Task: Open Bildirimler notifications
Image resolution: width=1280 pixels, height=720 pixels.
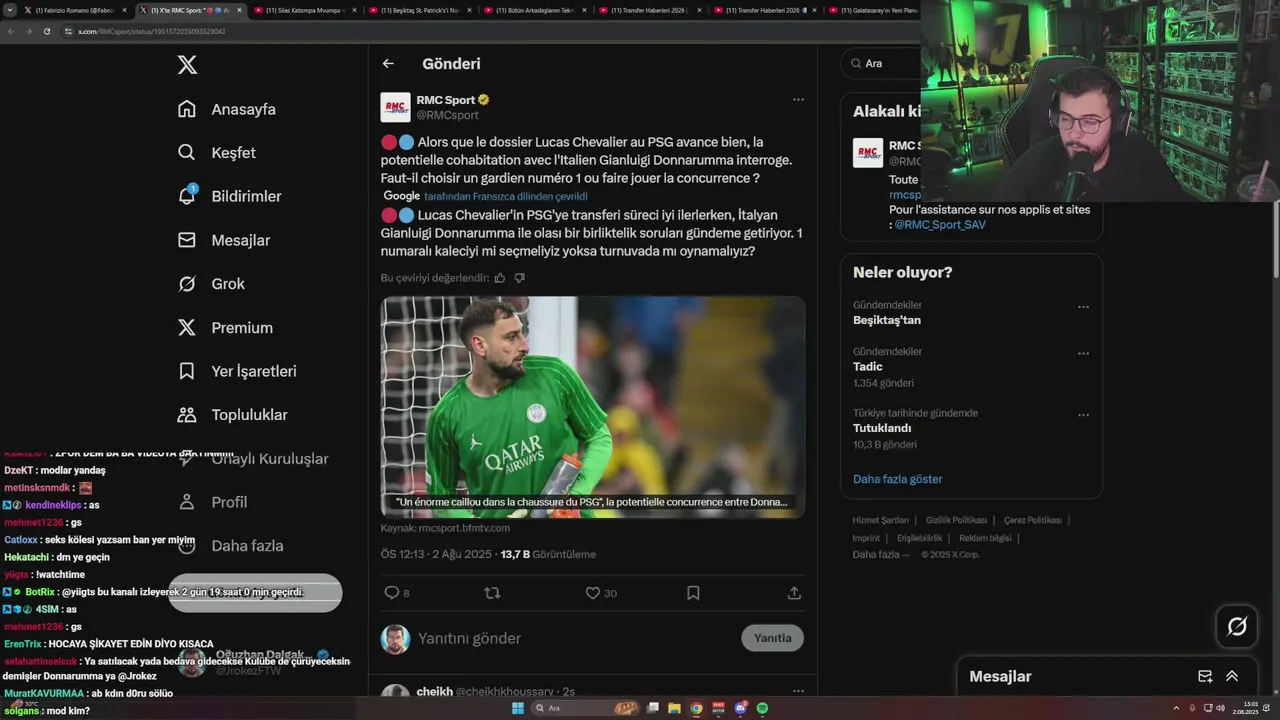Action: pyautogui.click(x=229, y=196)
